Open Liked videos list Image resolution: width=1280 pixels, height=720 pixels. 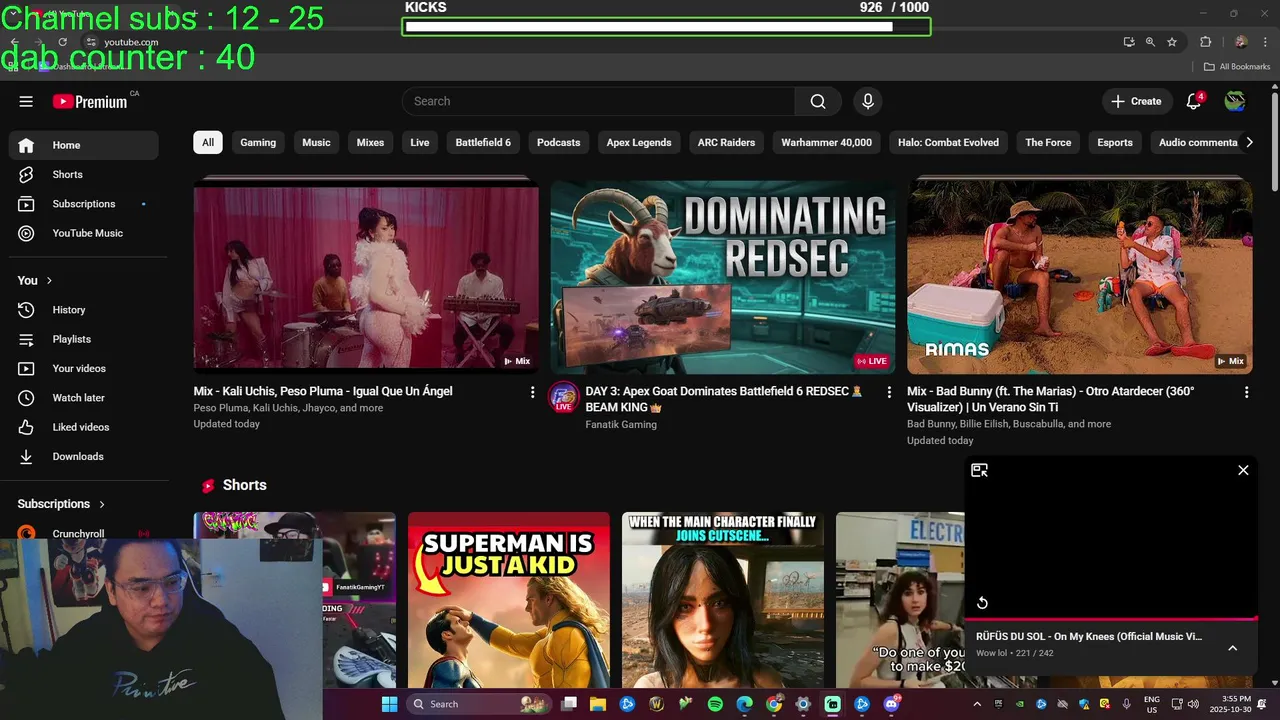(x=84, y=427)
